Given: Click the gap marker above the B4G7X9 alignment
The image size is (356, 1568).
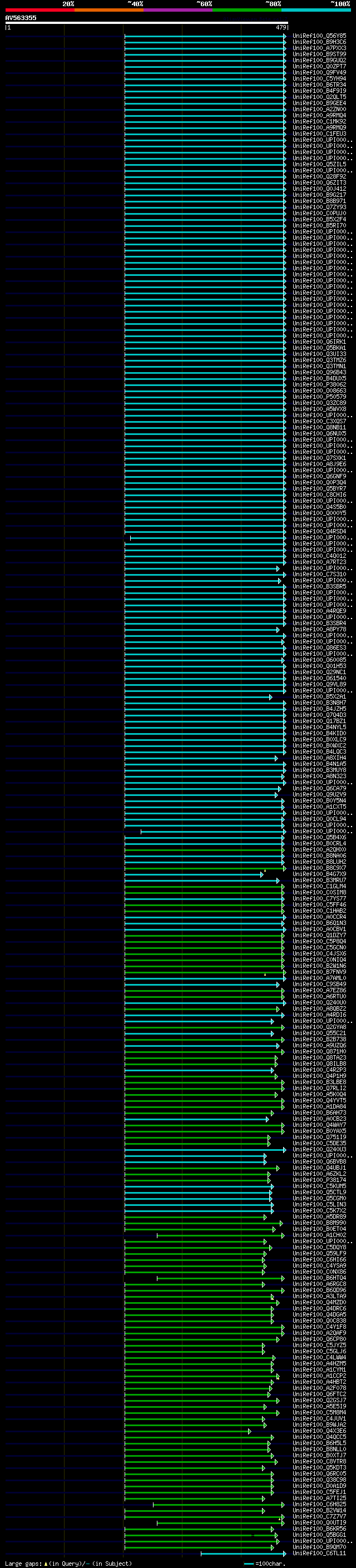Looking at the screenshot, I should coord(265,870).
